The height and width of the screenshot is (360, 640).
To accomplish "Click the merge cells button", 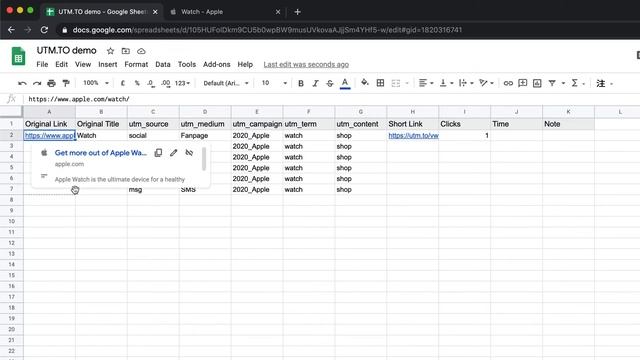I will (x=396, y=83).
